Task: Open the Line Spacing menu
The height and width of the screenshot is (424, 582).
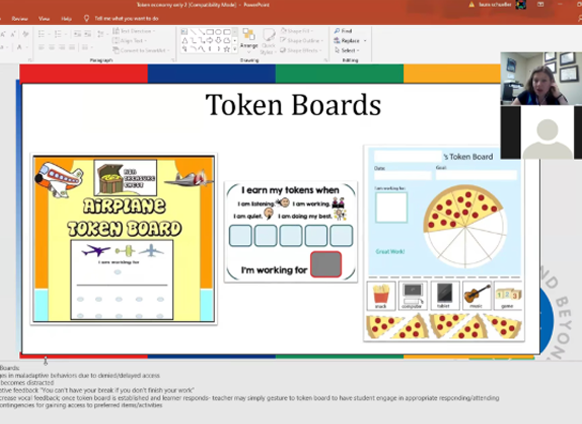Action: point(101,34)
